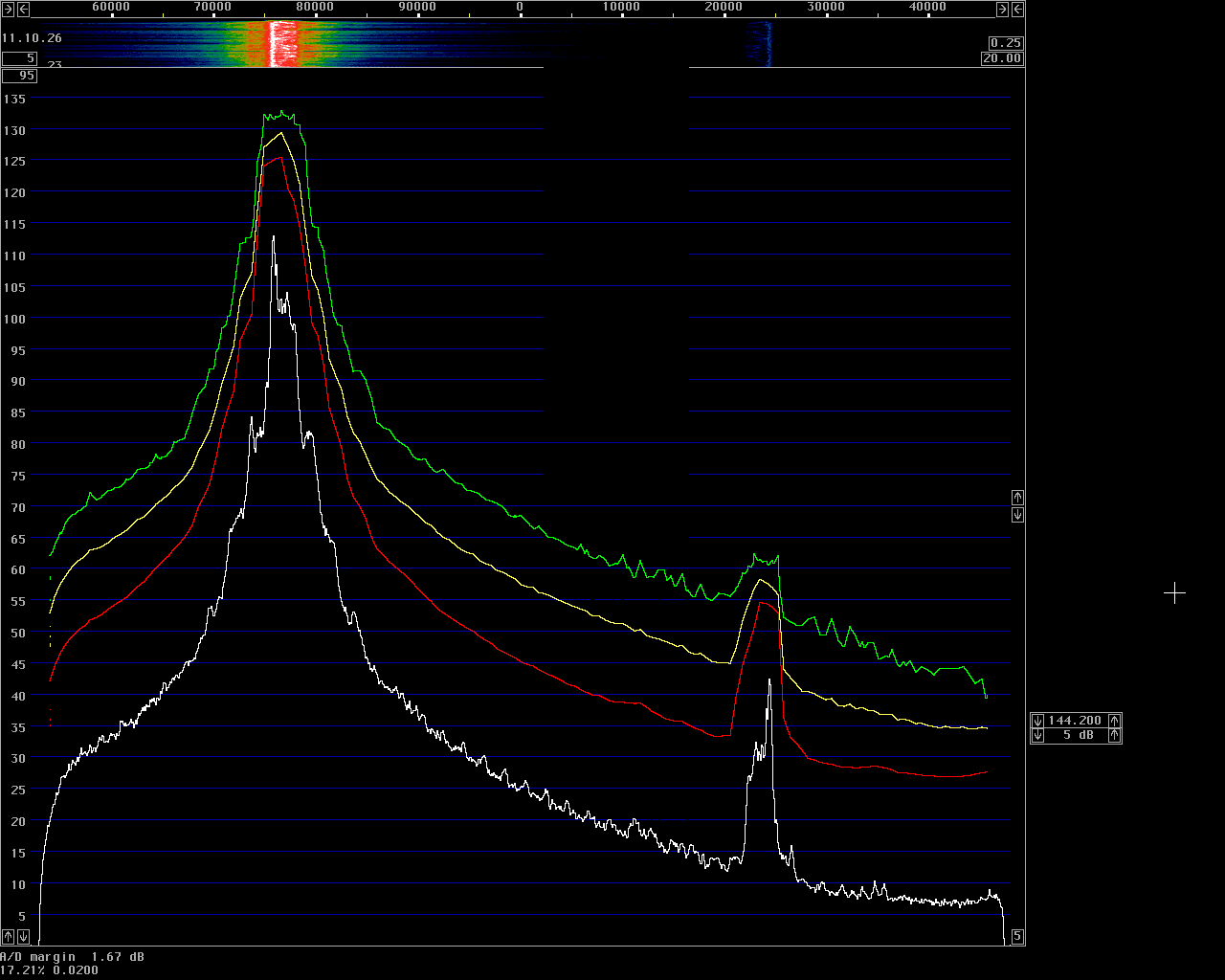Click right arrow at top-left of frequency scale
The image size is (1225, 980).
[9, 10]
